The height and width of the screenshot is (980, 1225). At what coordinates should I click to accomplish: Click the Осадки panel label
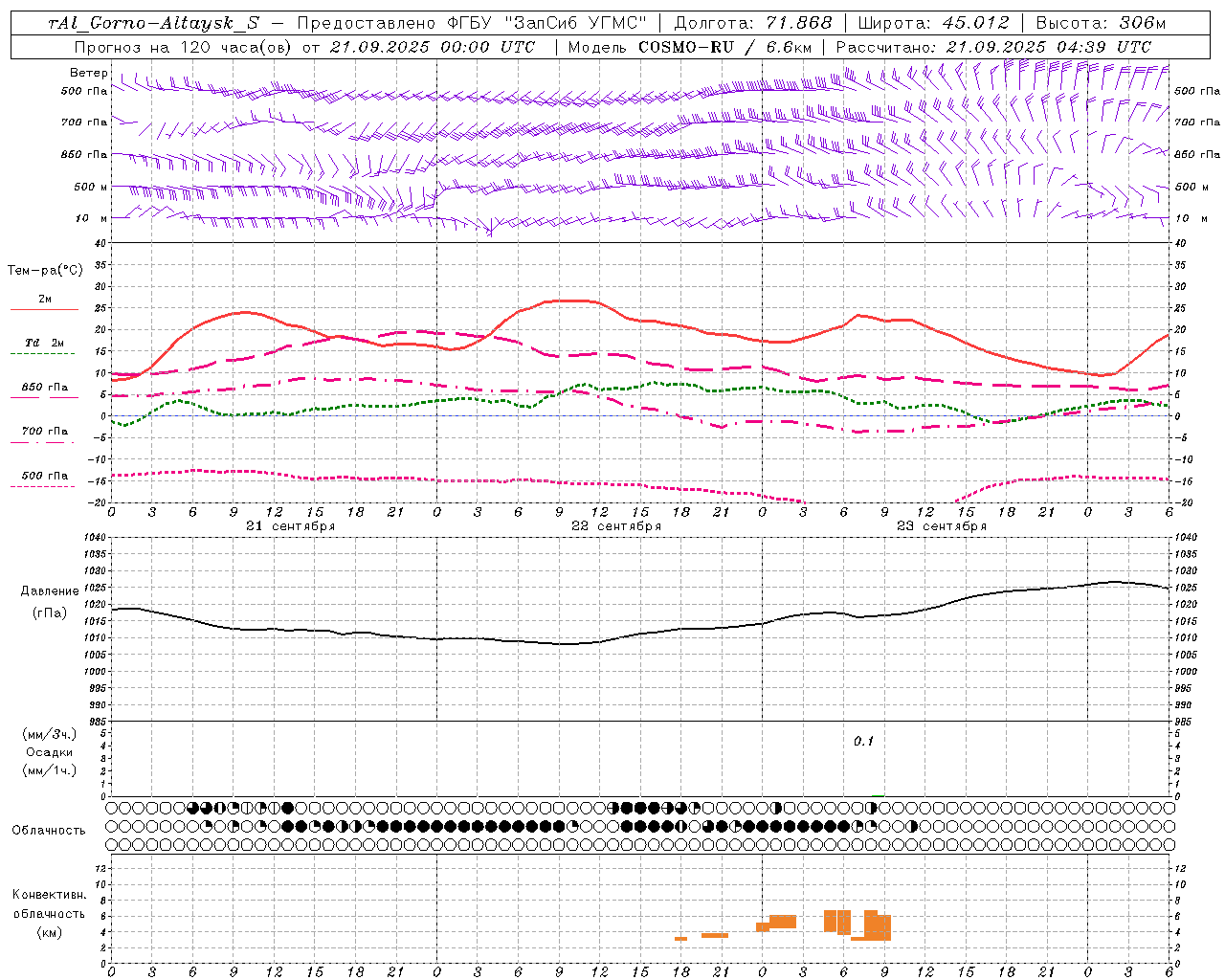click(50, 753)
